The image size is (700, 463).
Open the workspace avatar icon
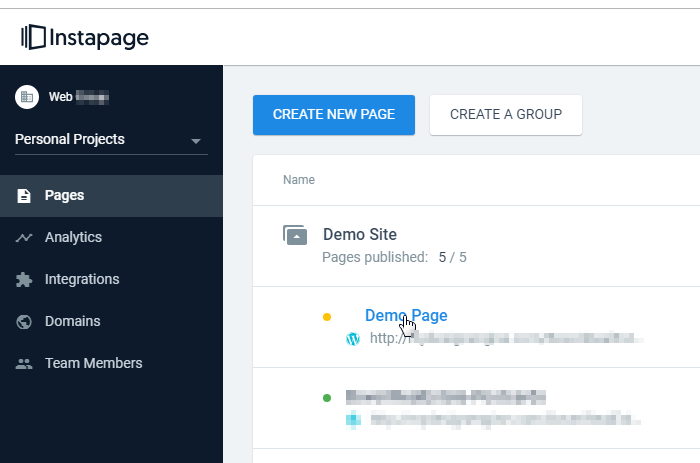[x=27, y=97]
